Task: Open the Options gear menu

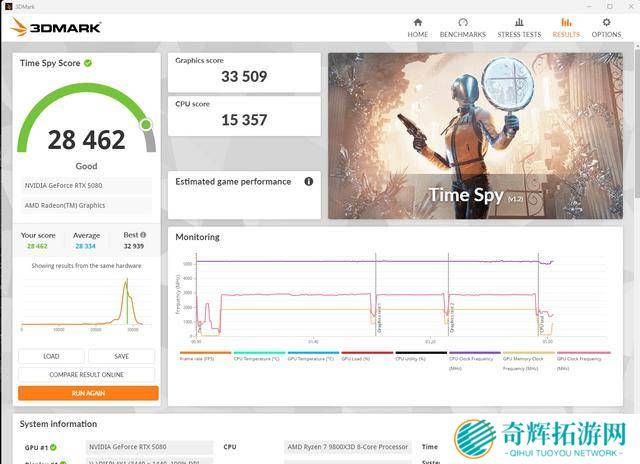Action: point(606,27)
